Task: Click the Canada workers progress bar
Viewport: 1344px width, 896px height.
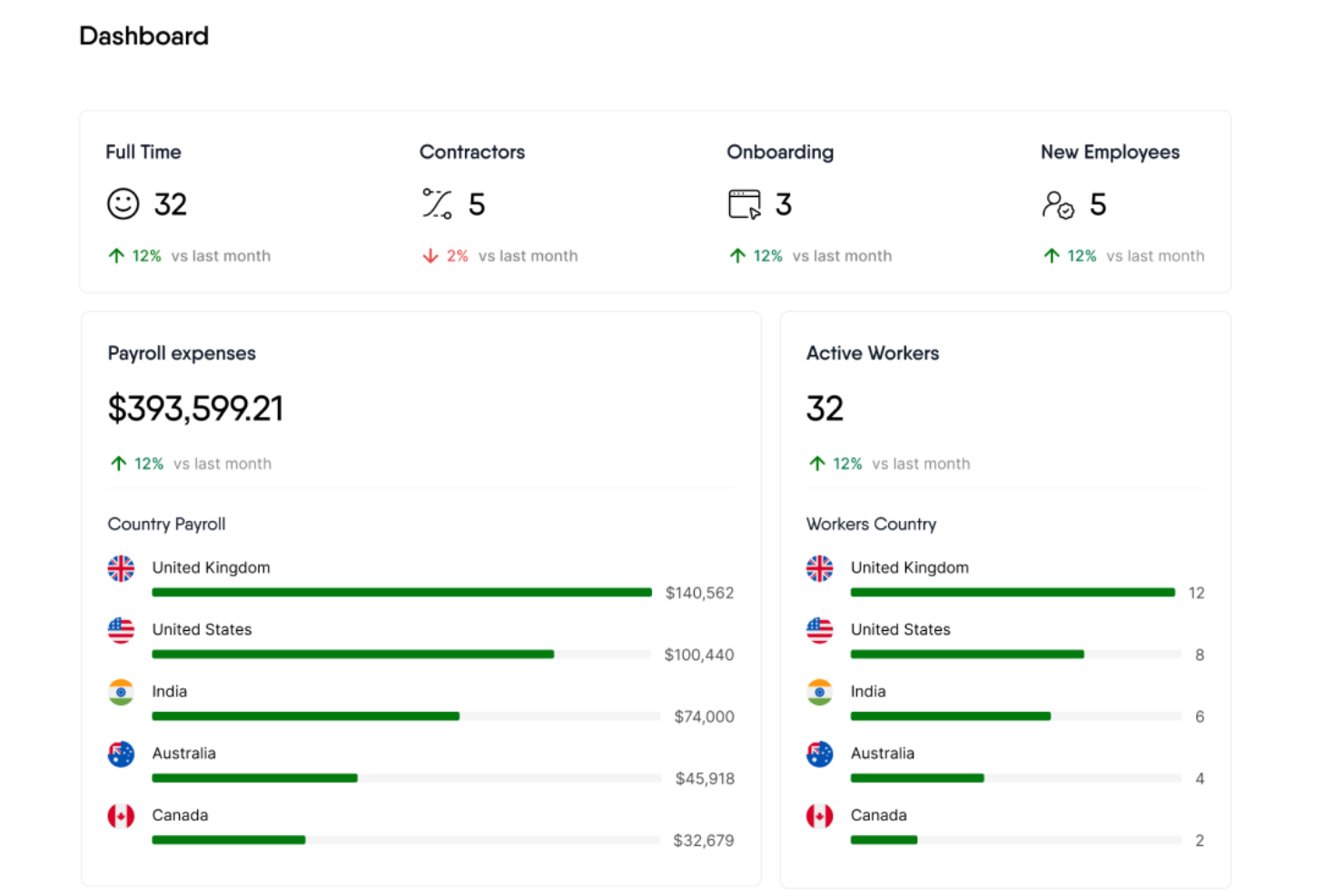Action: point(884,841)
